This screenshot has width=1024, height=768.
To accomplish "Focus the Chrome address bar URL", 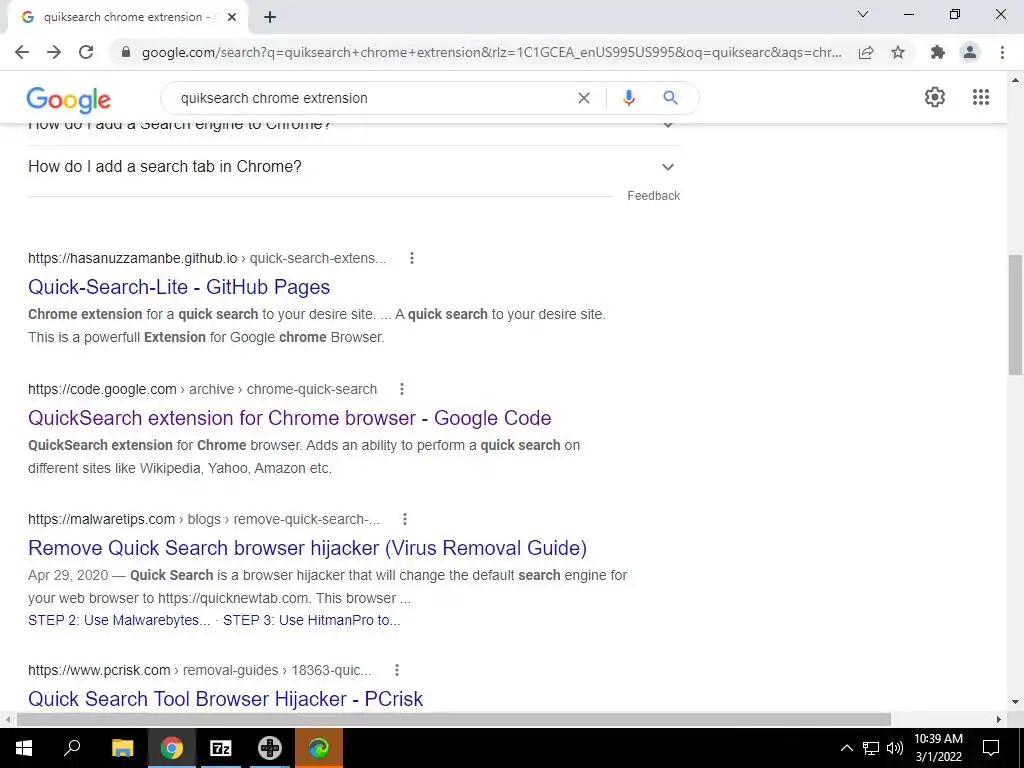I will point(492,52).
